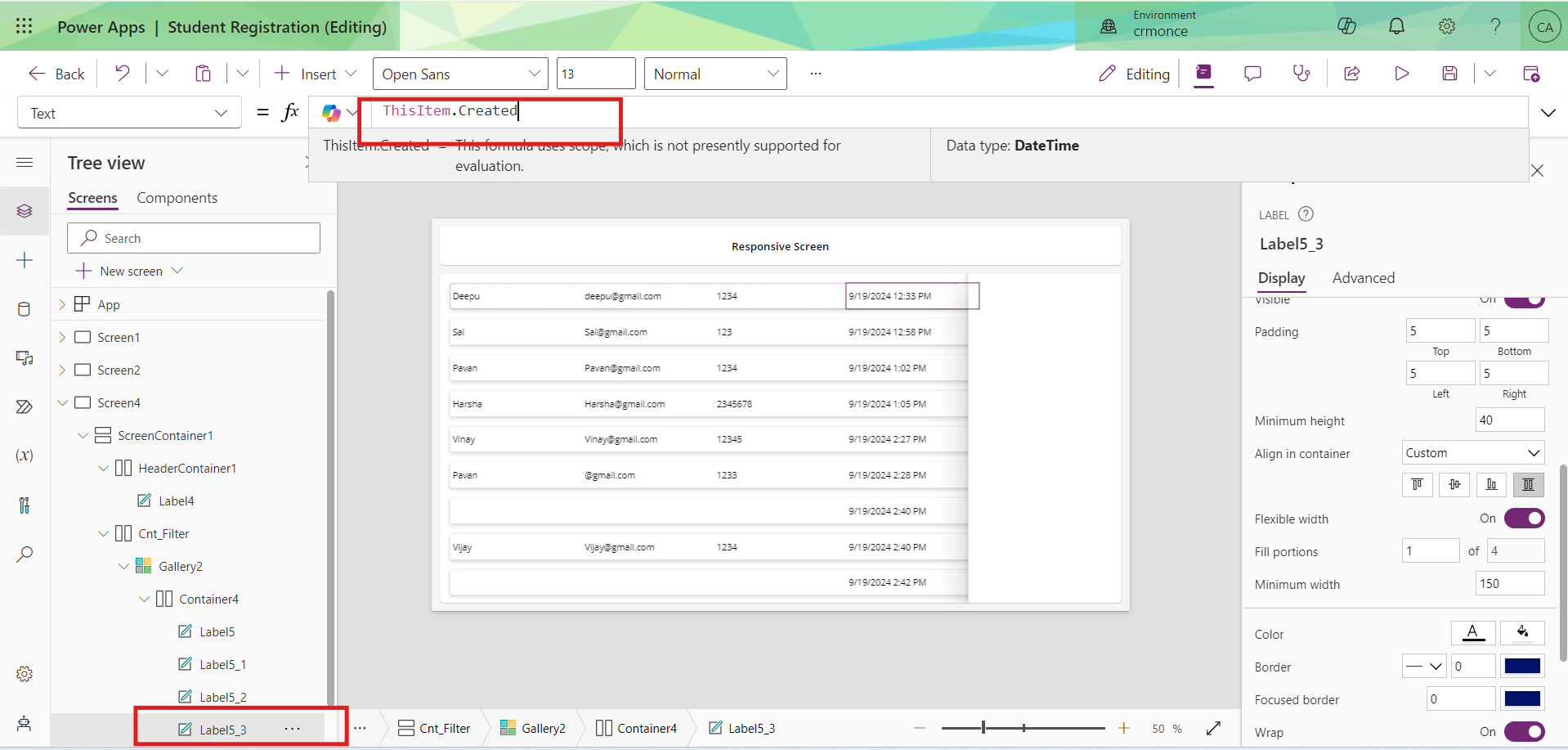This screenshot has width=1568, height=750.
Task: Select the align center option
Action: [1454, 485]
